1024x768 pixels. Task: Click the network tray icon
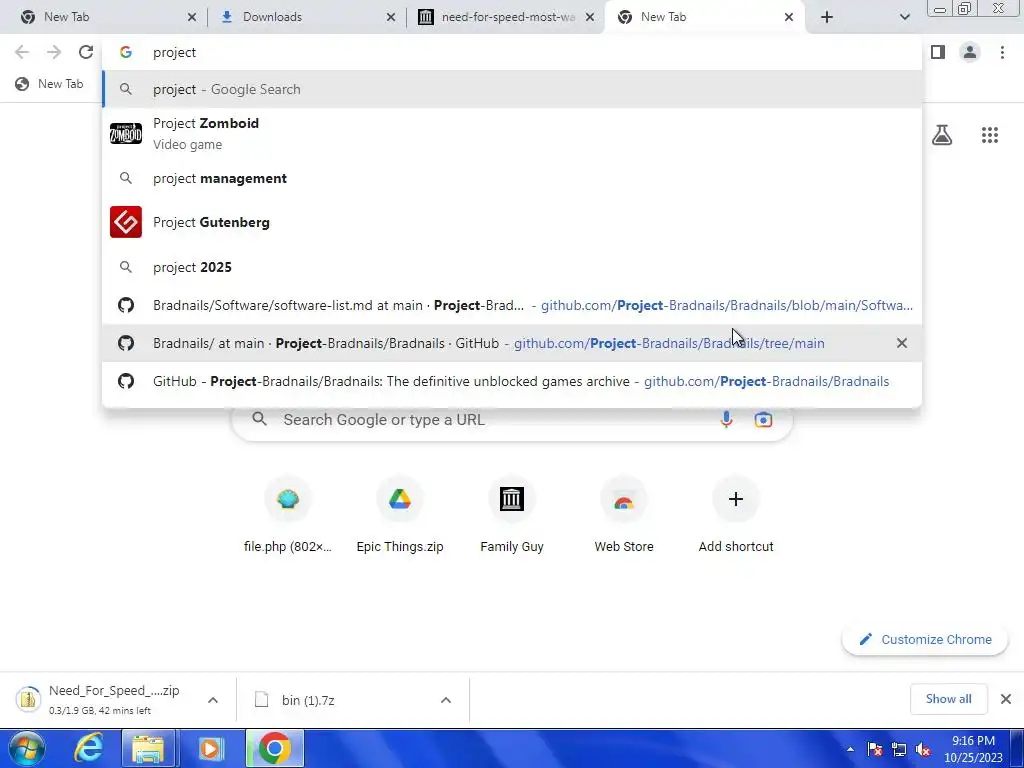(899, 749)
